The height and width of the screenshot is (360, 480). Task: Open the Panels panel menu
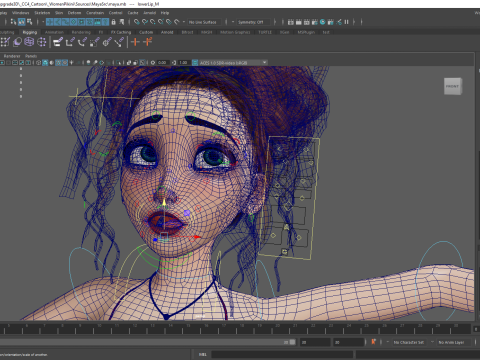point(31,56)
